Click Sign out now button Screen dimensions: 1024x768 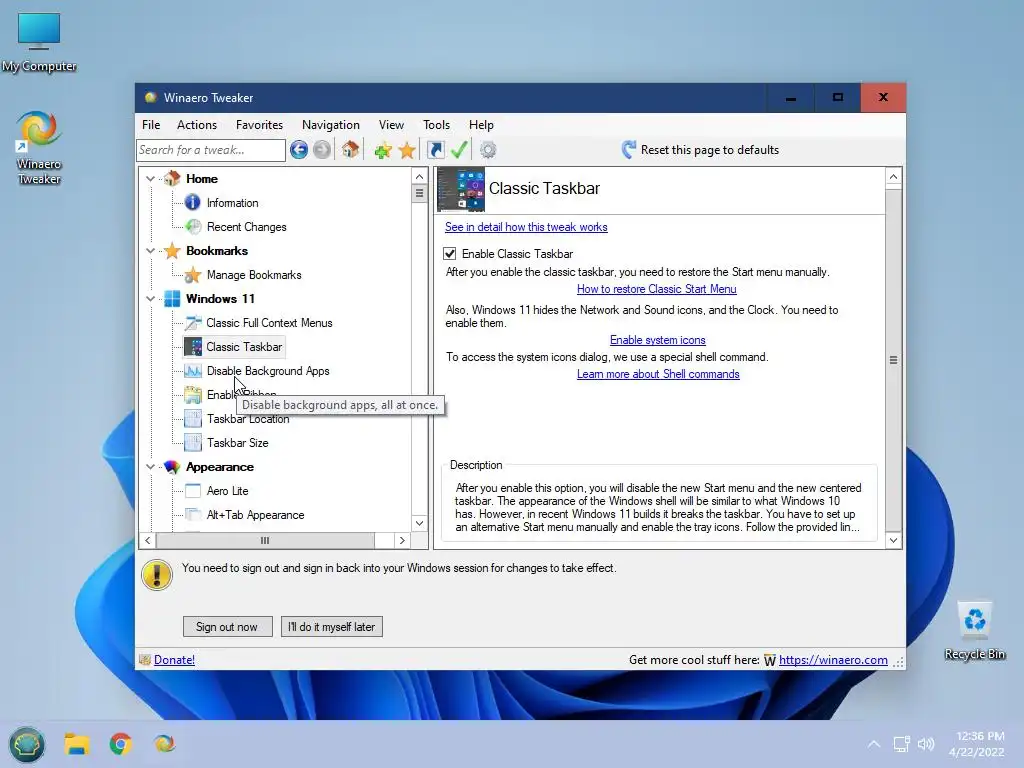click(x=227, y=627)
